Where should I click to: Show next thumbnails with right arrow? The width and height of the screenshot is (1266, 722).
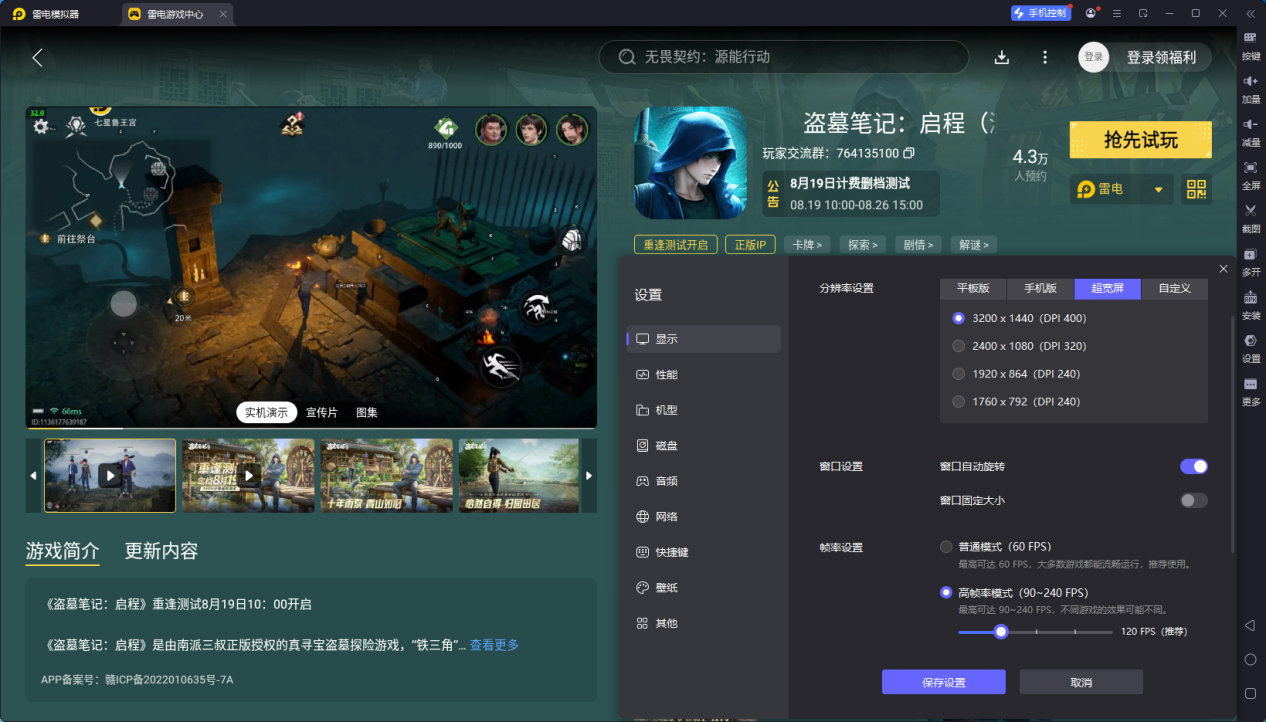[589, 476]
